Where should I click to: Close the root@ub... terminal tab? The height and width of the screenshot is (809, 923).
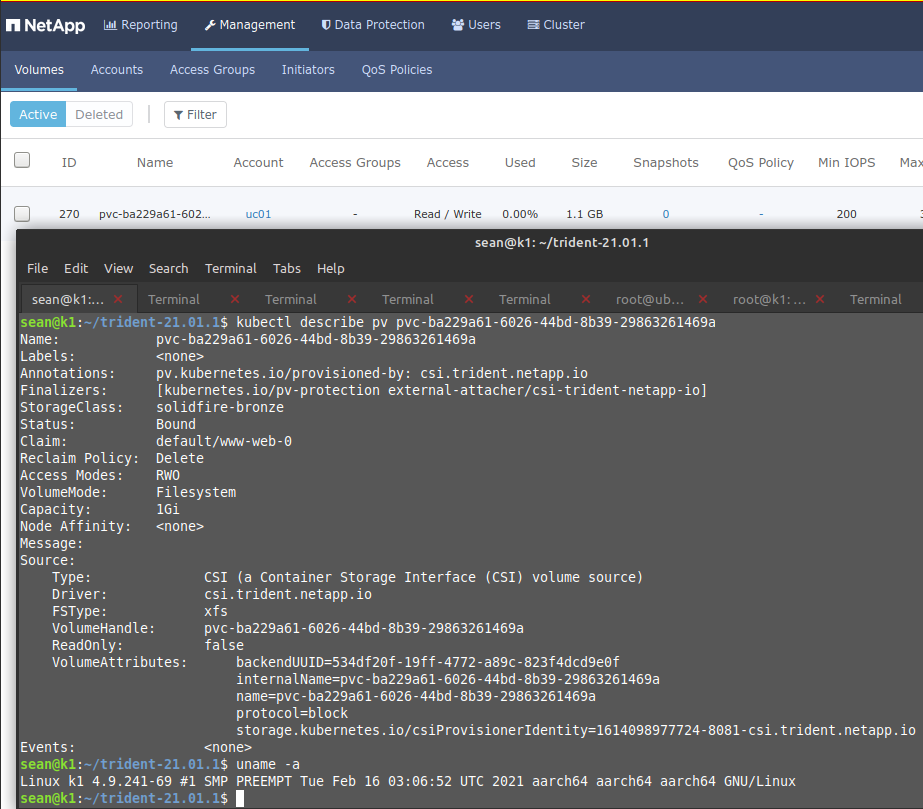click(703, 299)
